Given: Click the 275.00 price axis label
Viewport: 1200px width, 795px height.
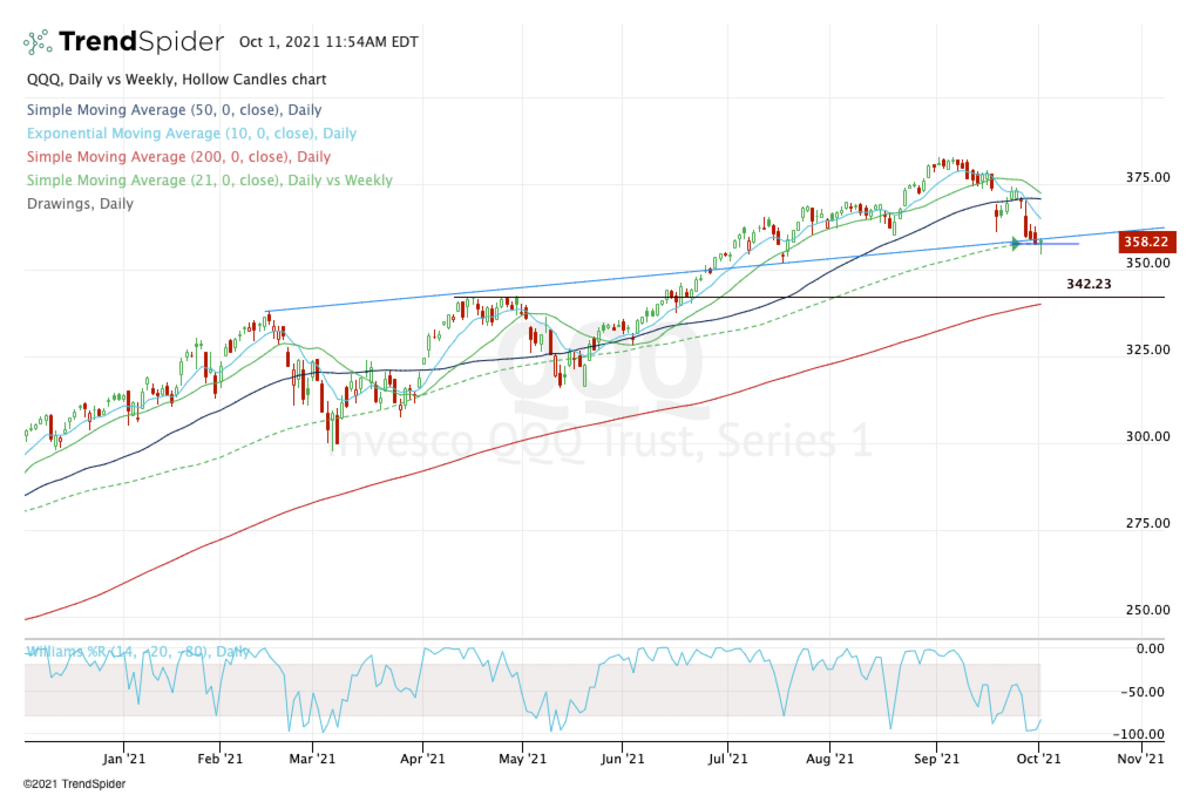Looking at the screenshot, I should pyautogui.click(x=1147, y=523).
